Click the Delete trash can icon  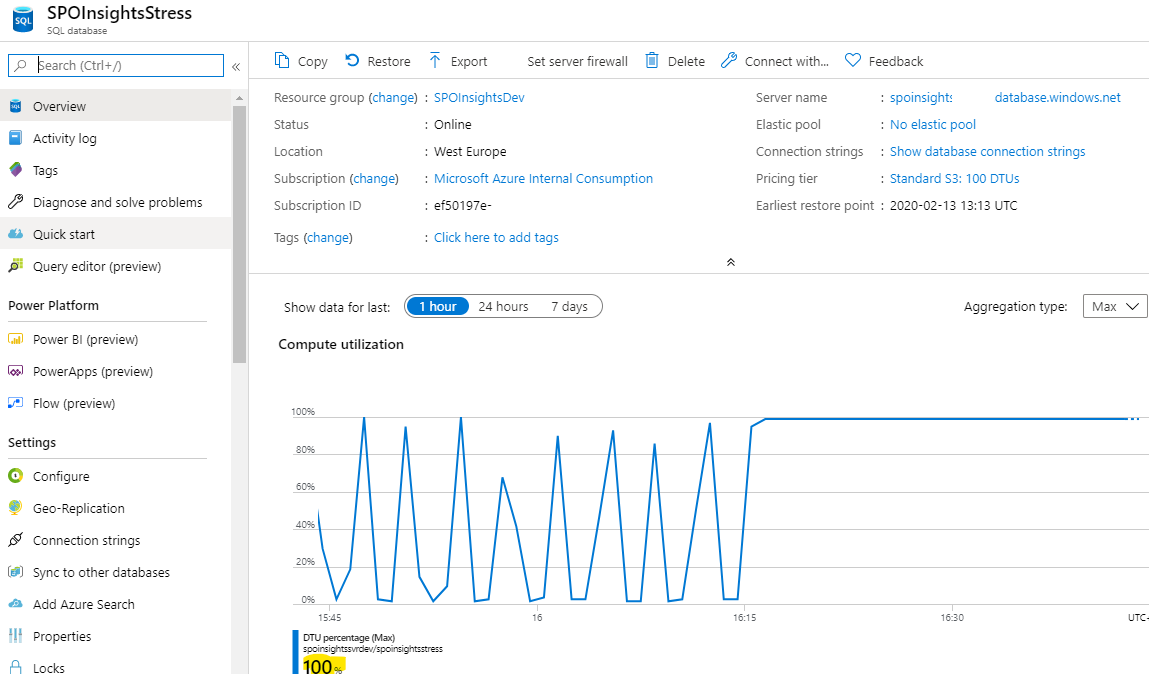click(651, 60)
